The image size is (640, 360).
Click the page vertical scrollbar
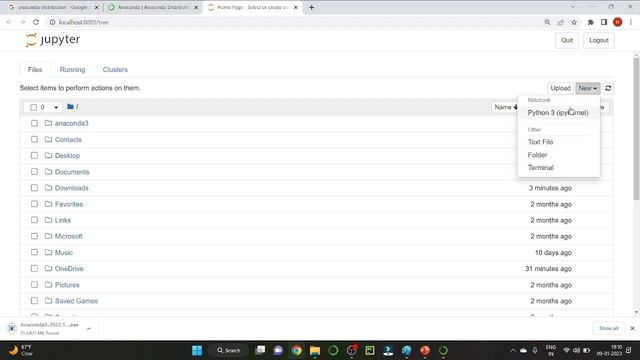click(x=636, y=129)
